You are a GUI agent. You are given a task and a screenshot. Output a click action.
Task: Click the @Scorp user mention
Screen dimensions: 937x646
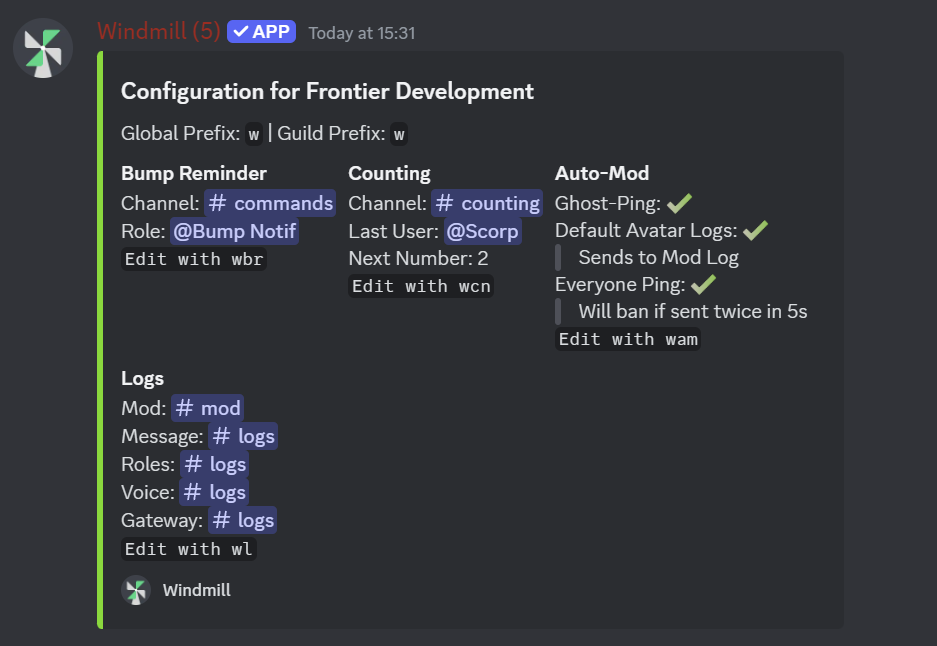tap(482, 231)
